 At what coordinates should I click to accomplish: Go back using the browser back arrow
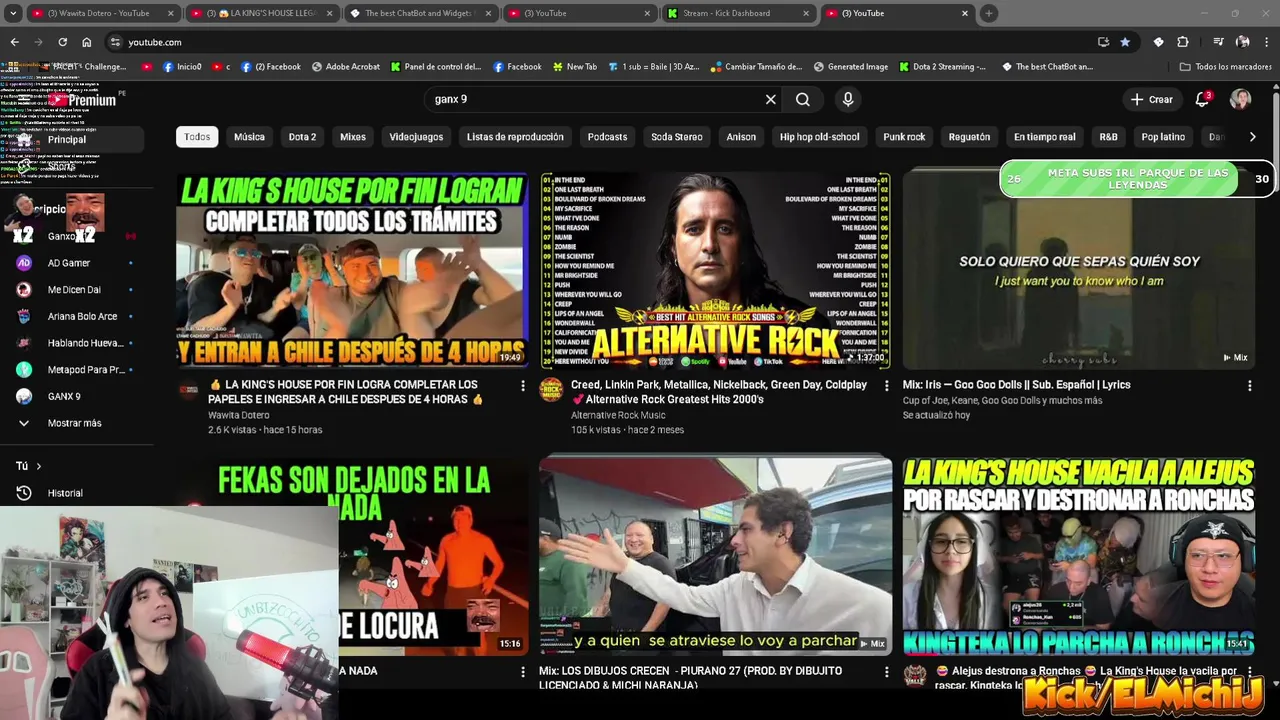(14, 42)
